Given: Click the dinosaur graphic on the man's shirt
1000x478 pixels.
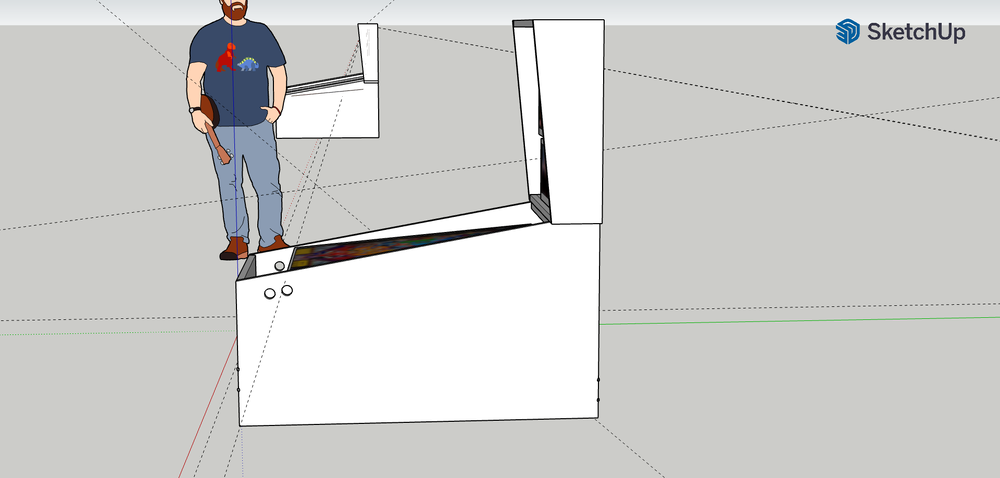Looking at the screenshot, I should point(237,58).
